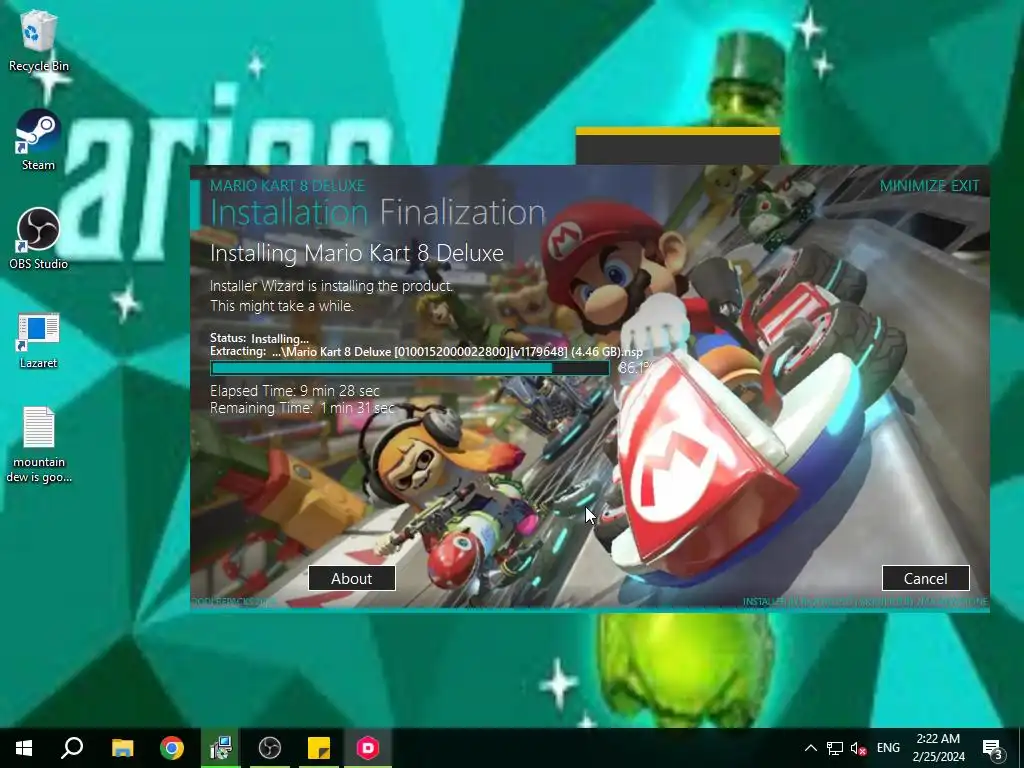The width and height of the screenshot is (1024, 768).
Task: Switch to the installer taskbar icon
Action: point(221,748)
